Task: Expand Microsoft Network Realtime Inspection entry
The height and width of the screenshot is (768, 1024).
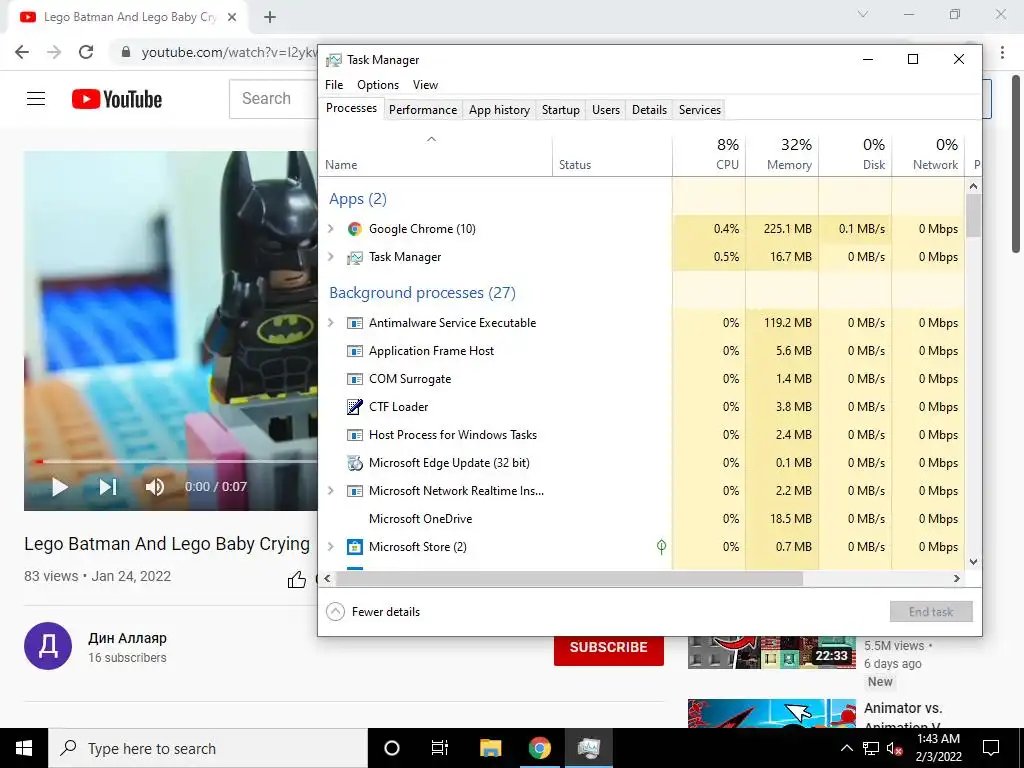Action: coord(331,490)
